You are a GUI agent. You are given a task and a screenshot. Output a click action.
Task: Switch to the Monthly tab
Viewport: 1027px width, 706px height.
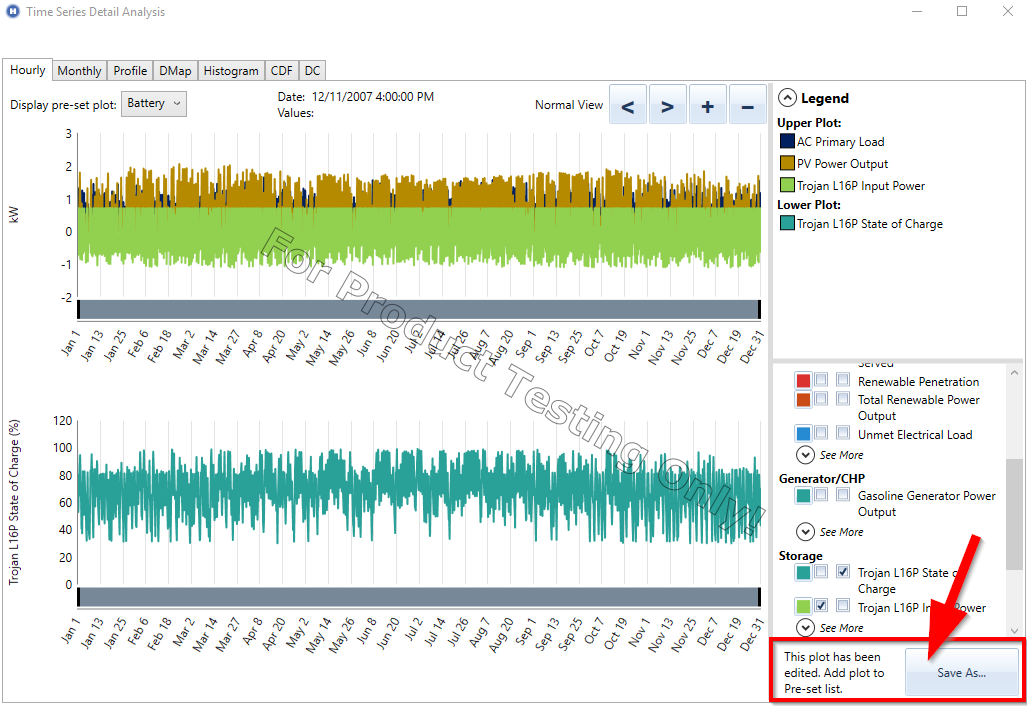pyautogui.click(x=79, y=70)
